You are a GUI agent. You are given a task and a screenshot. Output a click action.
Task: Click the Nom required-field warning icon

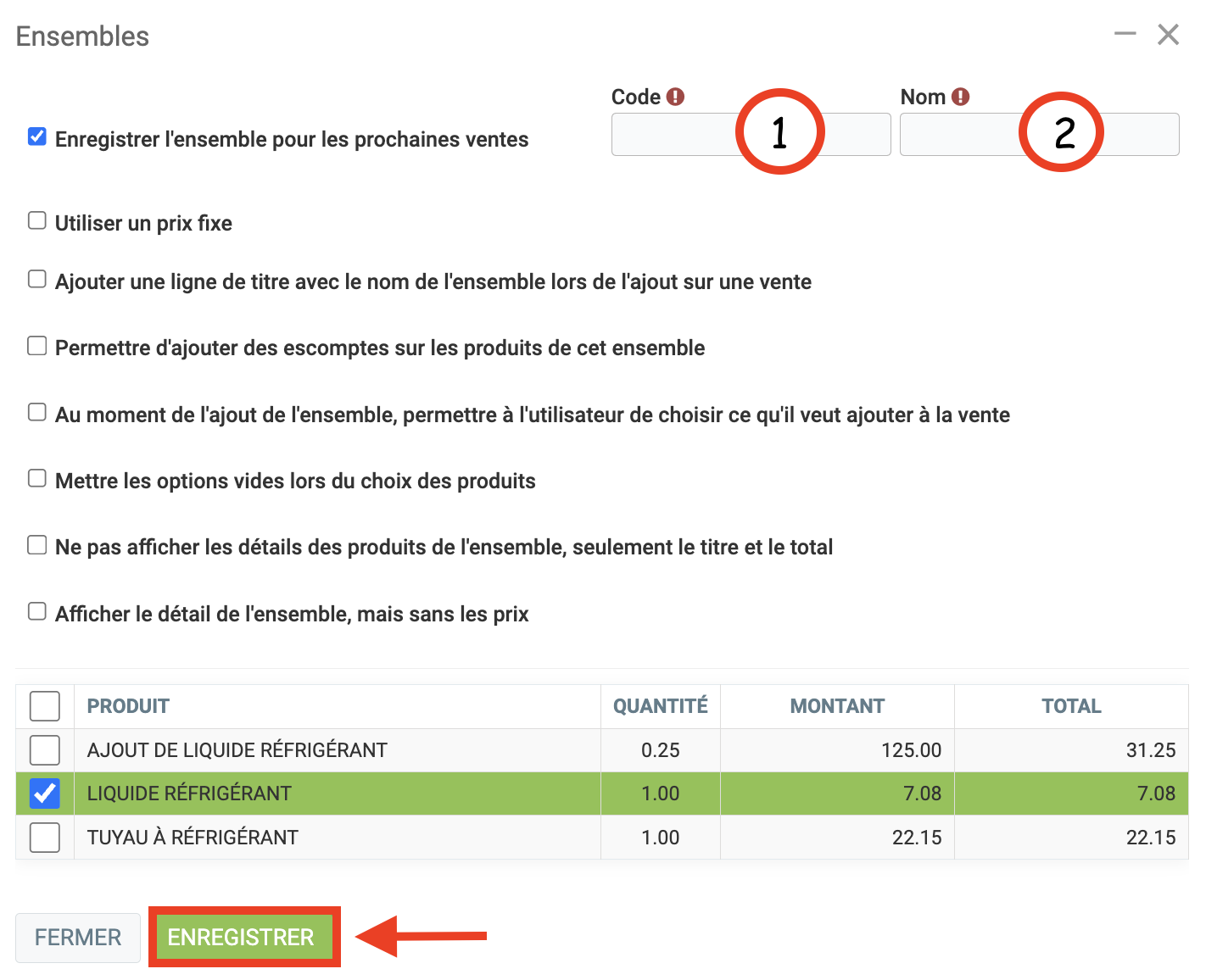point(960,97)
